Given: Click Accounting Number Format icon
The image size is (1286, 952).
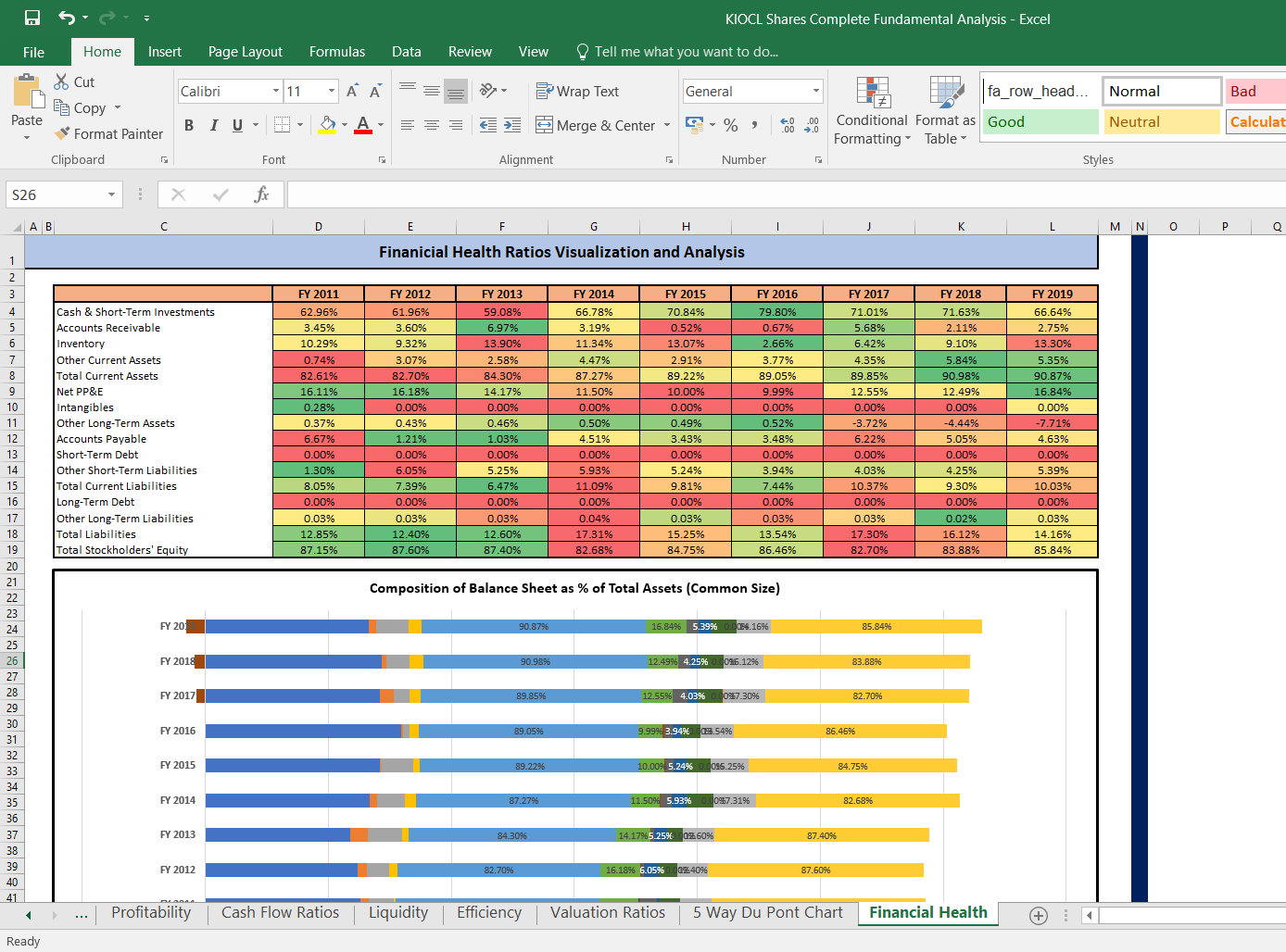Looking at the screenshot, I should click(695, 124).
